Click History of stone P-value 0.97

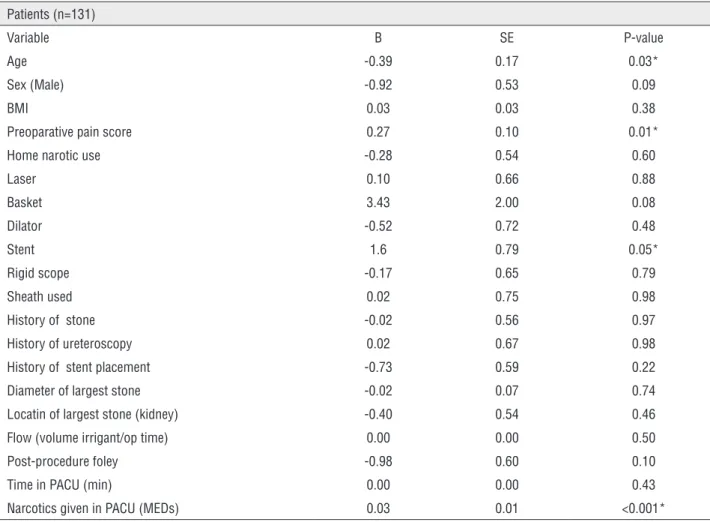(x=643, y=320)
